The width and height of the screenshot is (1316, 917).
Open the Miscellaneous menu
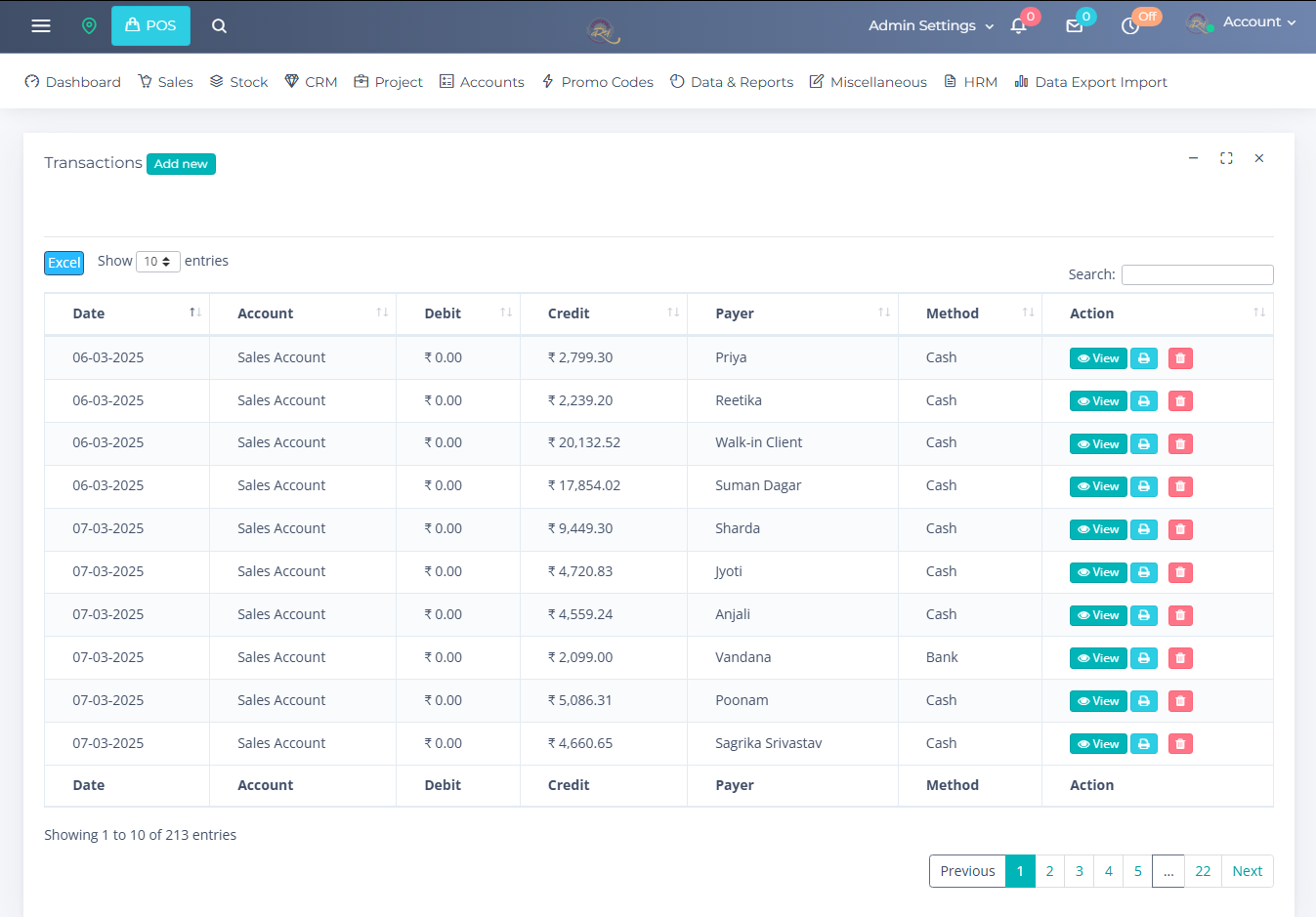tap(868, 82)
